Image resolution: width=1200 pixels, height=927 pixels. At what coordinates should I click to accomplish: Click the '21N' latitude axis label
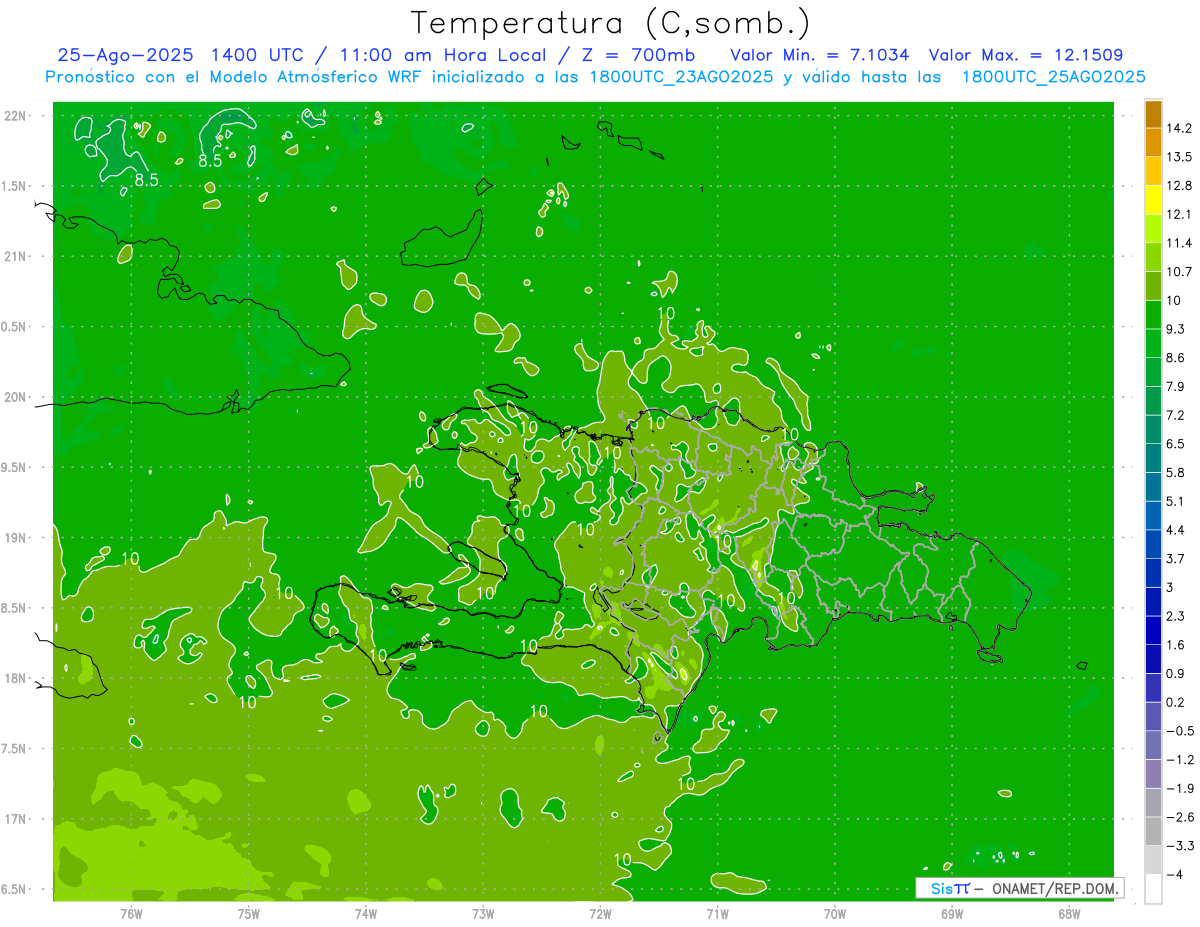click(17, 256)
